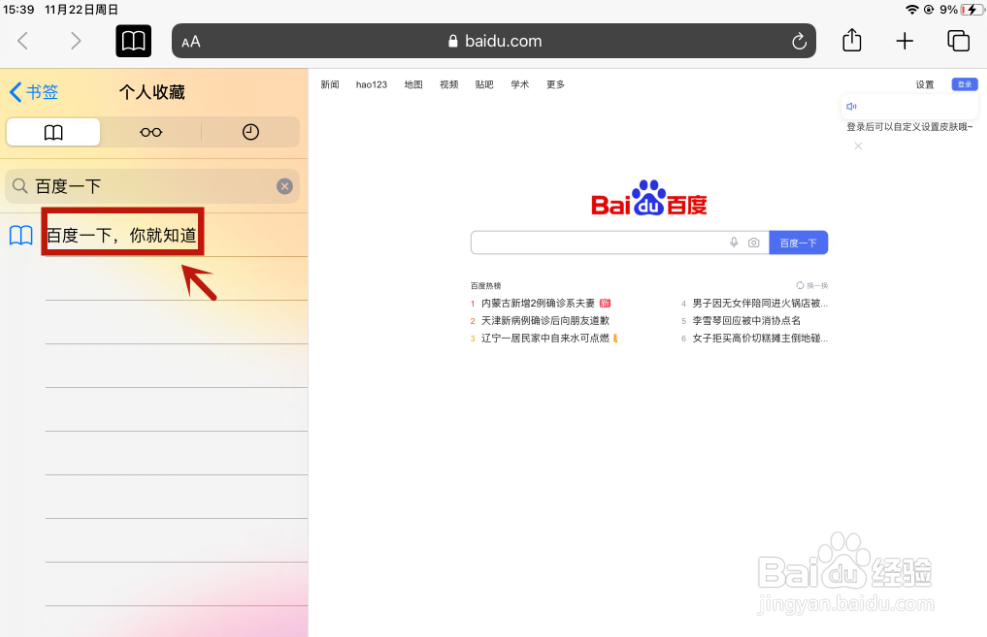Open hot item 李雪琴回应被中消协点名
The image size is (987, 637).
click(x=747, y=321)
